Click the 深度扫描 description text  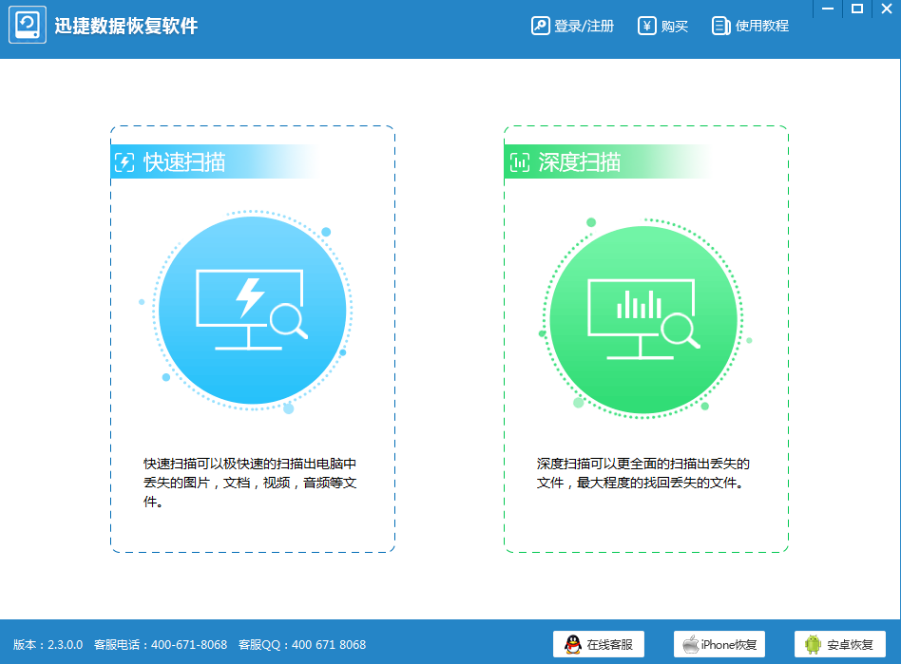(643, 473)
